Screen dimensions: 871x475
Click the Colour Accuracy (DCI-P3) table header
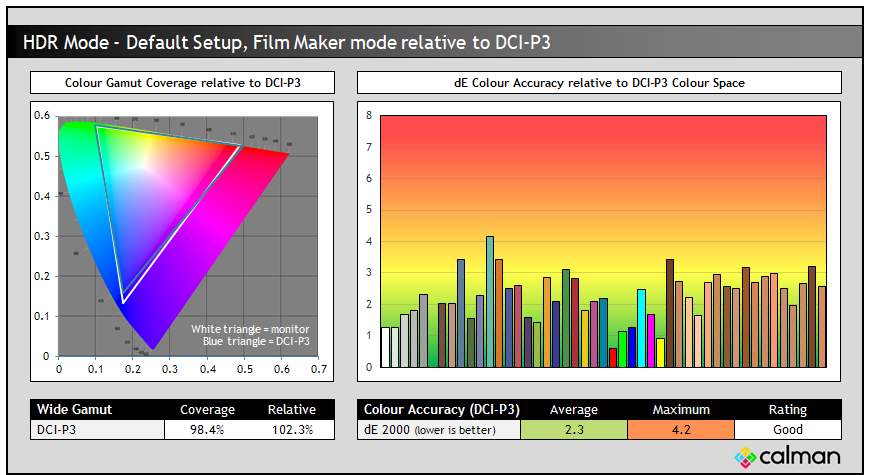click(440, 409)
